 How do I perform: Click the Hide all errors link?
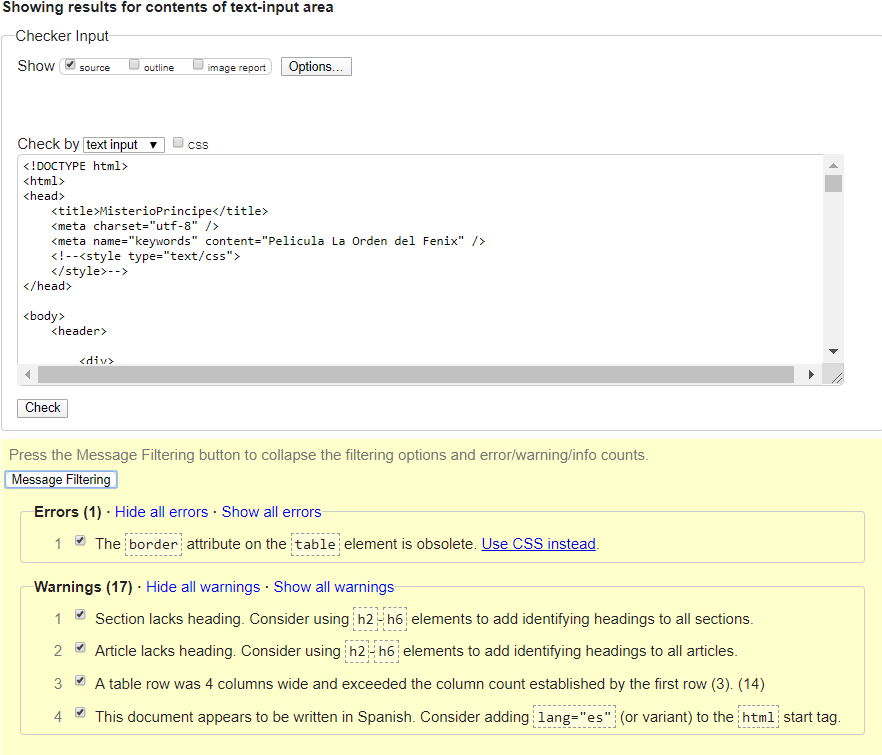pyautogui.click(x=161, y=511)
